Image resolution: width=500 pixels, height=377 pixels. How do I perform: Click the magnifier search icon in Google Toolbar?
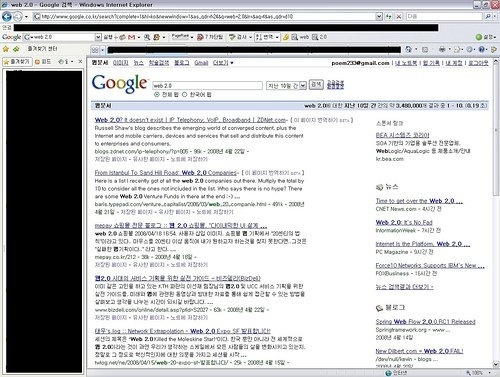[147, 37]
